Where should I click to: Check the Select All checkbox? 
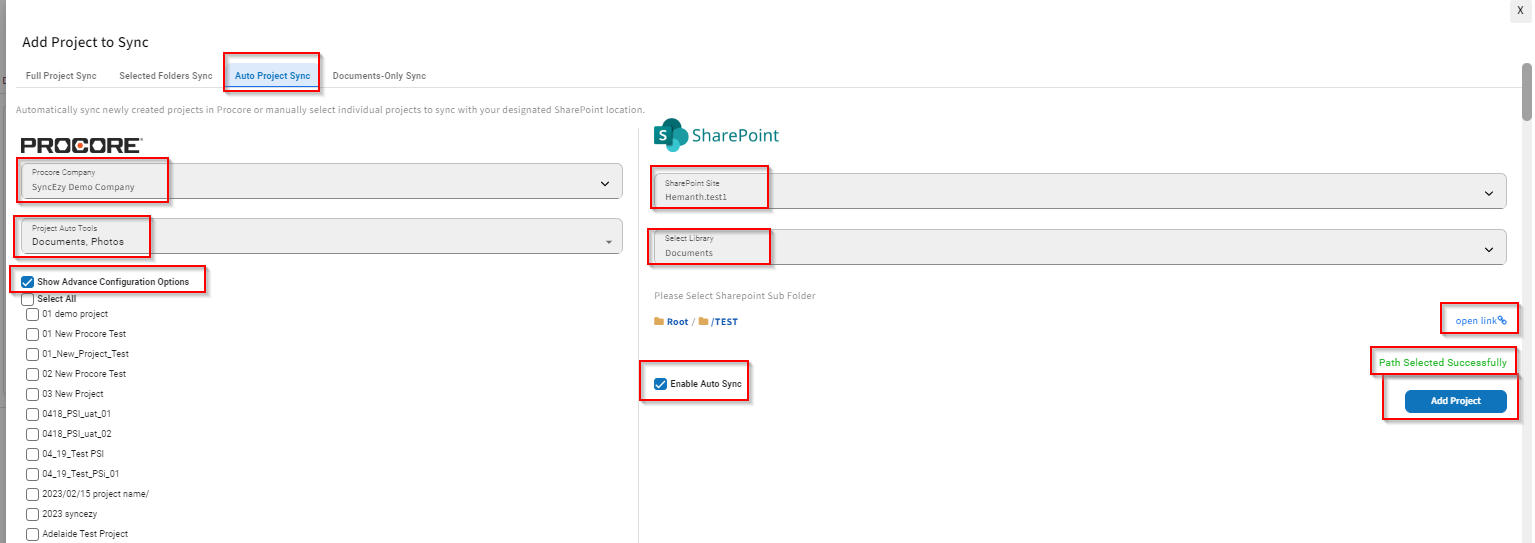pyautogui.click(x=28, y=299)
